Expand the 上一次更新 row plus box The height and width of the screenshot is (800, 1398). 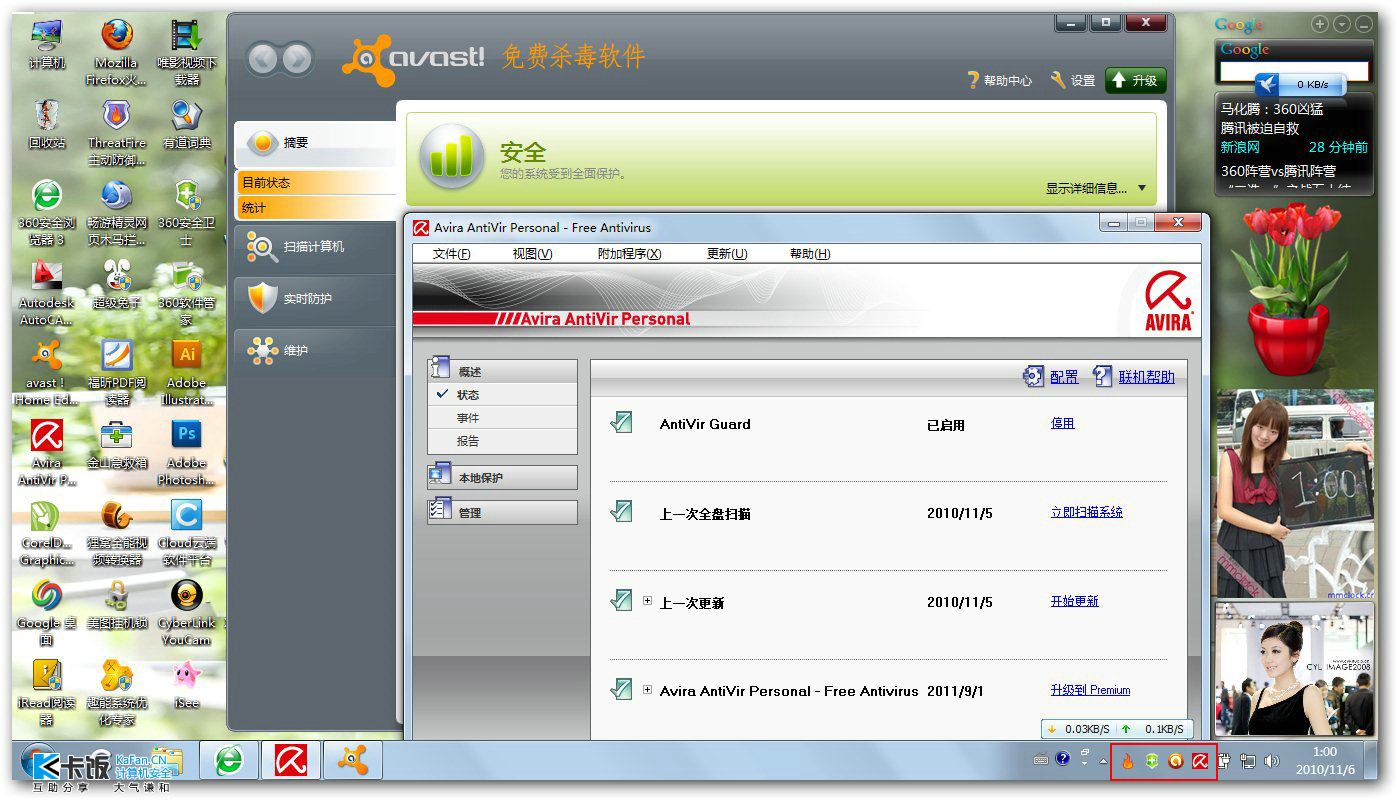(x=648, y=601)
